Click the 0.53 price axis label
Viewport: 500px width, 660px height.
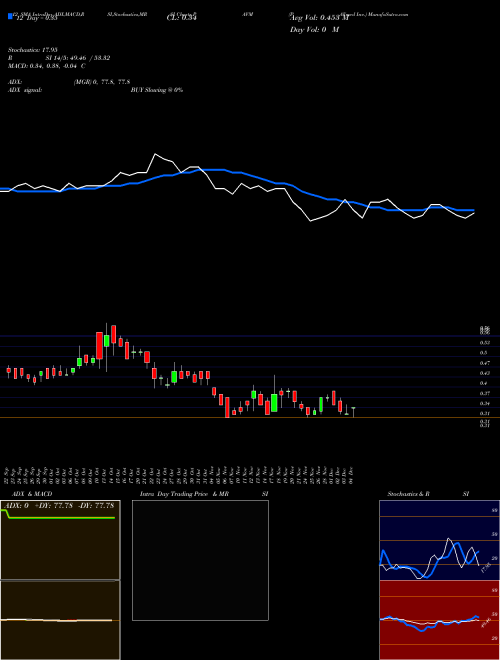(484, 343)
